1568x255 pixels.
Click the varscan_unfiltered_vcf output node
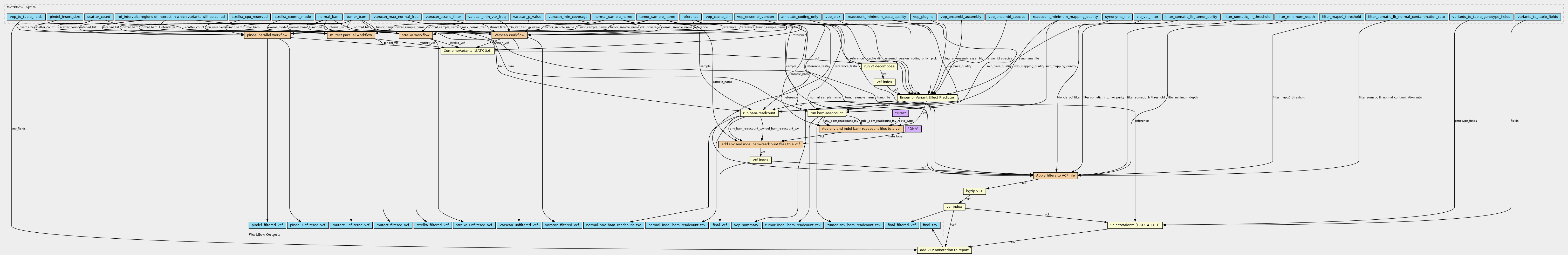(x=519, y=225)
